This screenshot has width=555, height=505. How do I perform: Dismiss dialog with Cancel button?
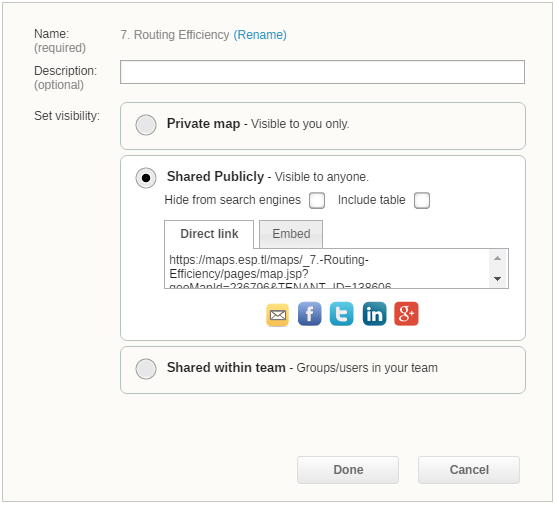point(469,470)
